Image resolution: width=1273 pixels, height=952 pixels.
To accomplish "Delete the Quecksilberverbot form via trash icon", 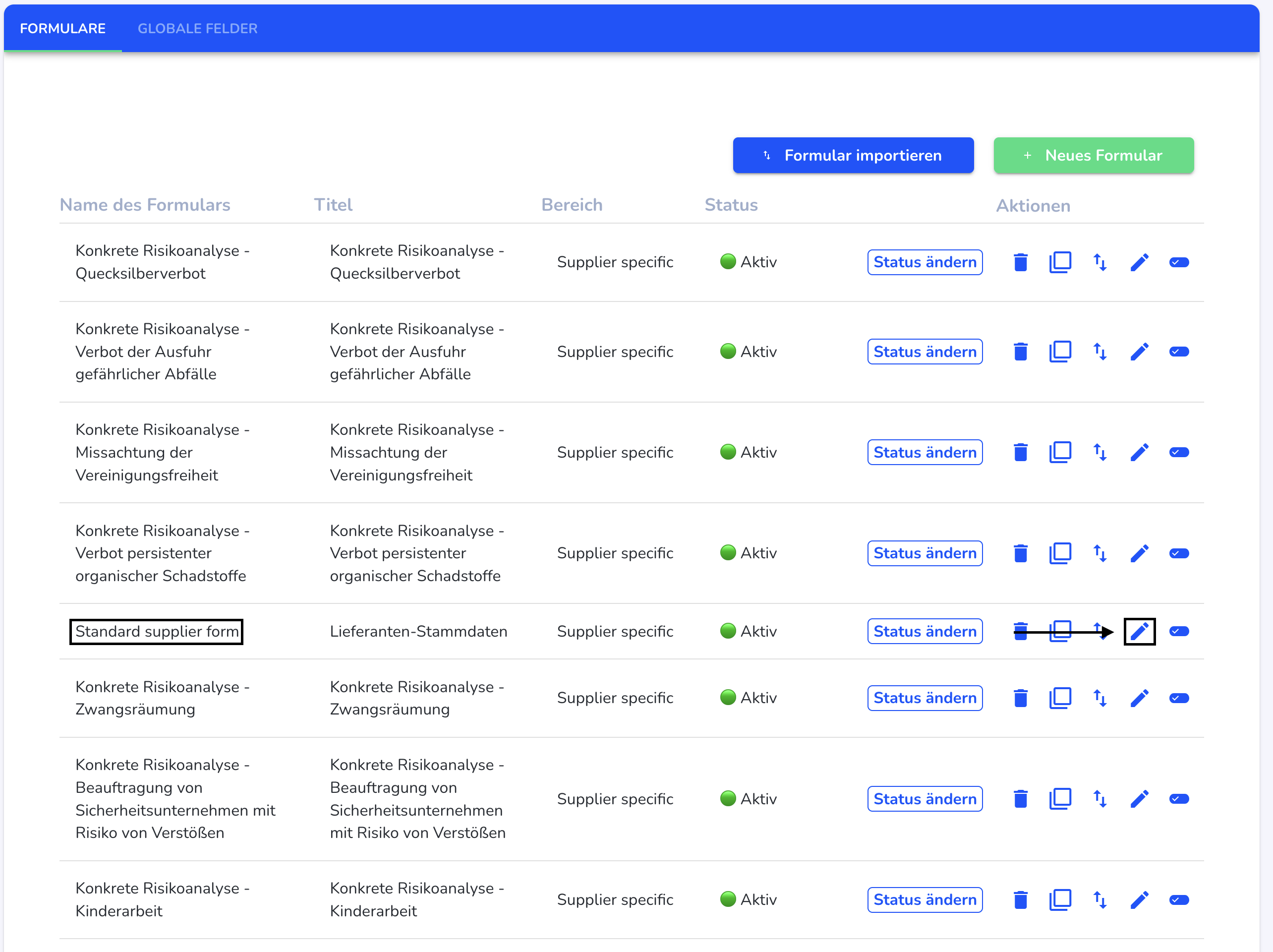I will [1020, 262].
